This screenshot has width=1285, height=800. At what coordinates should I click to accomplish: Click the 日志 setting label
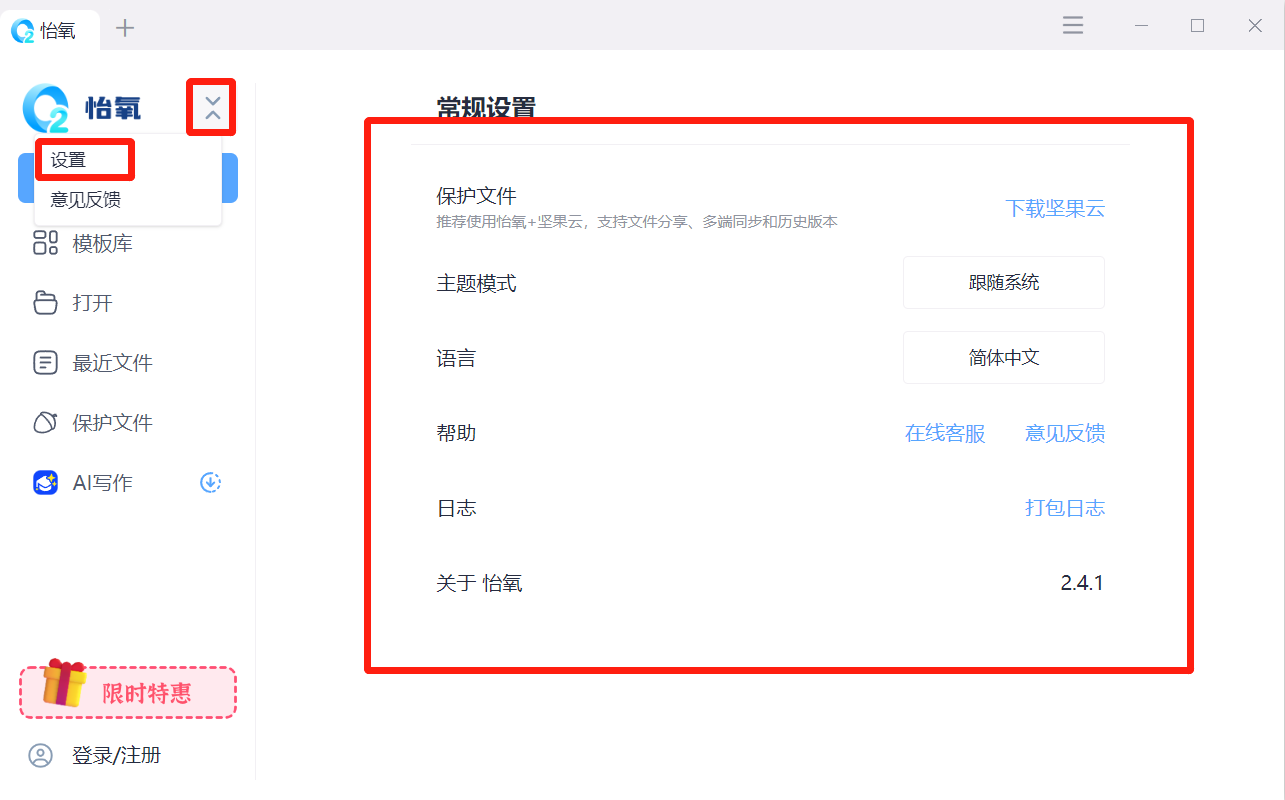(x=457, y=508)
